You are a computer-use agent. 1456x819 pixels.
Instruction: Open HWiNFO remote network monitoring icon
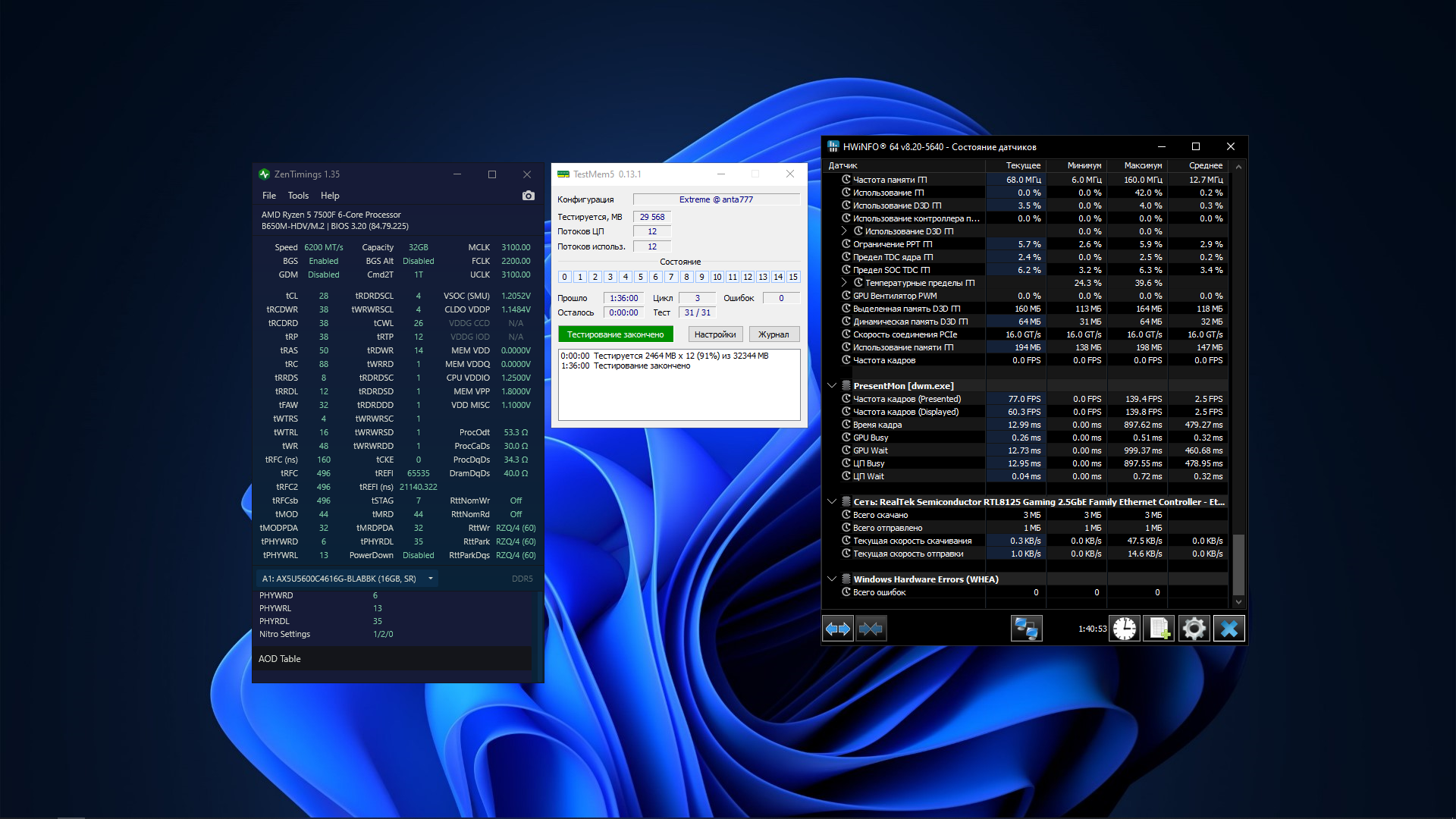click(1026, 629)
